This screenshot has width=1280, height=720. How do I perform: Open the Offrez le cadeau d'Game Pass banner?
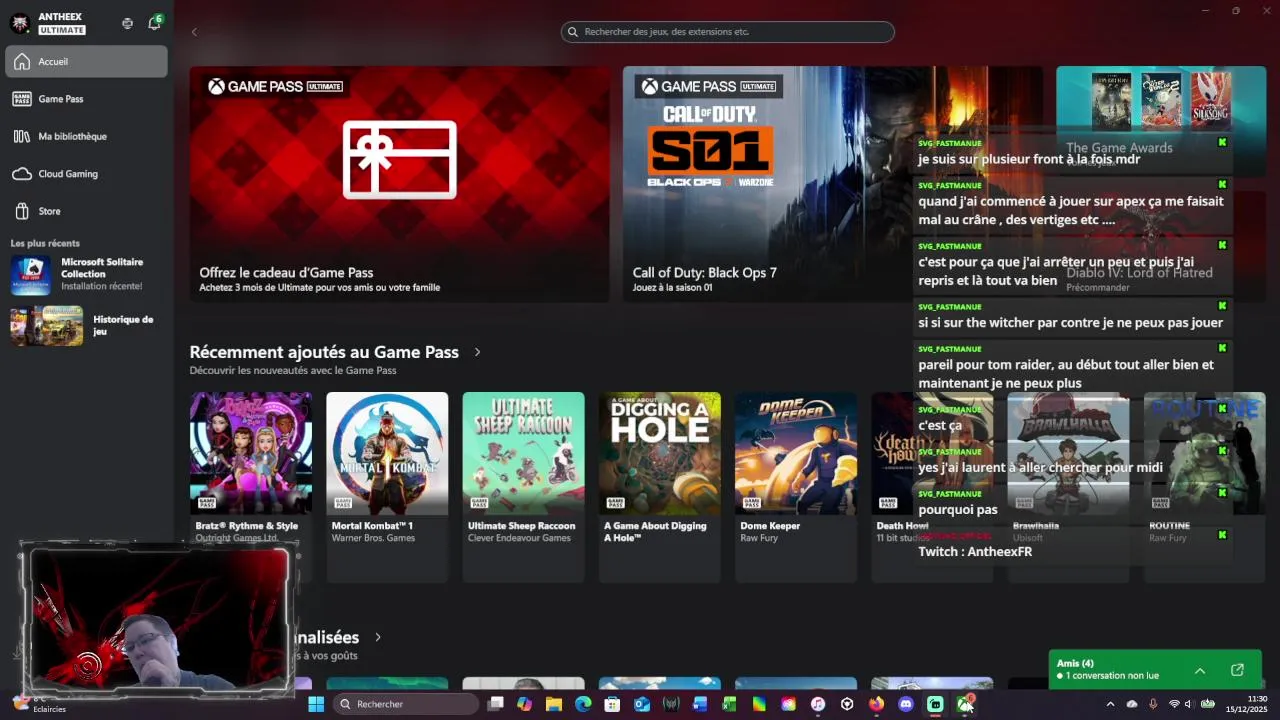(x=400, y=184)
